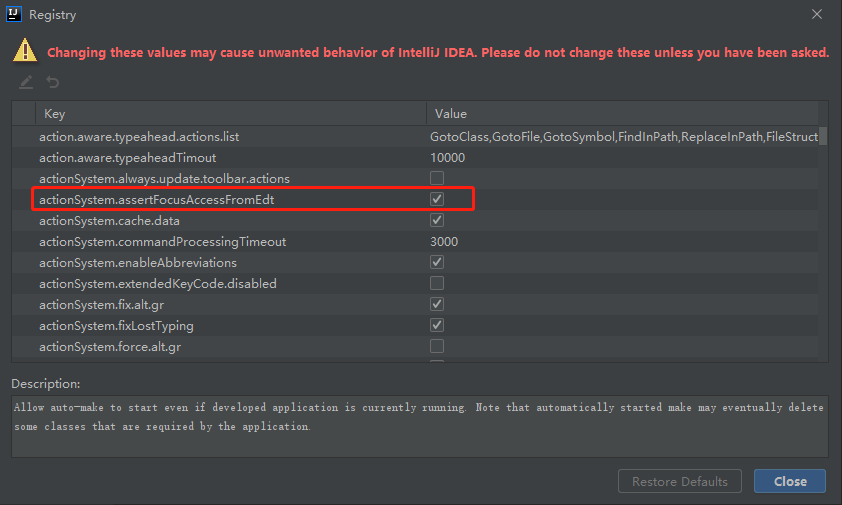This screenshot has height=505, width=842.
Task: Sort by the Key column header
Action: coord(231,113)
